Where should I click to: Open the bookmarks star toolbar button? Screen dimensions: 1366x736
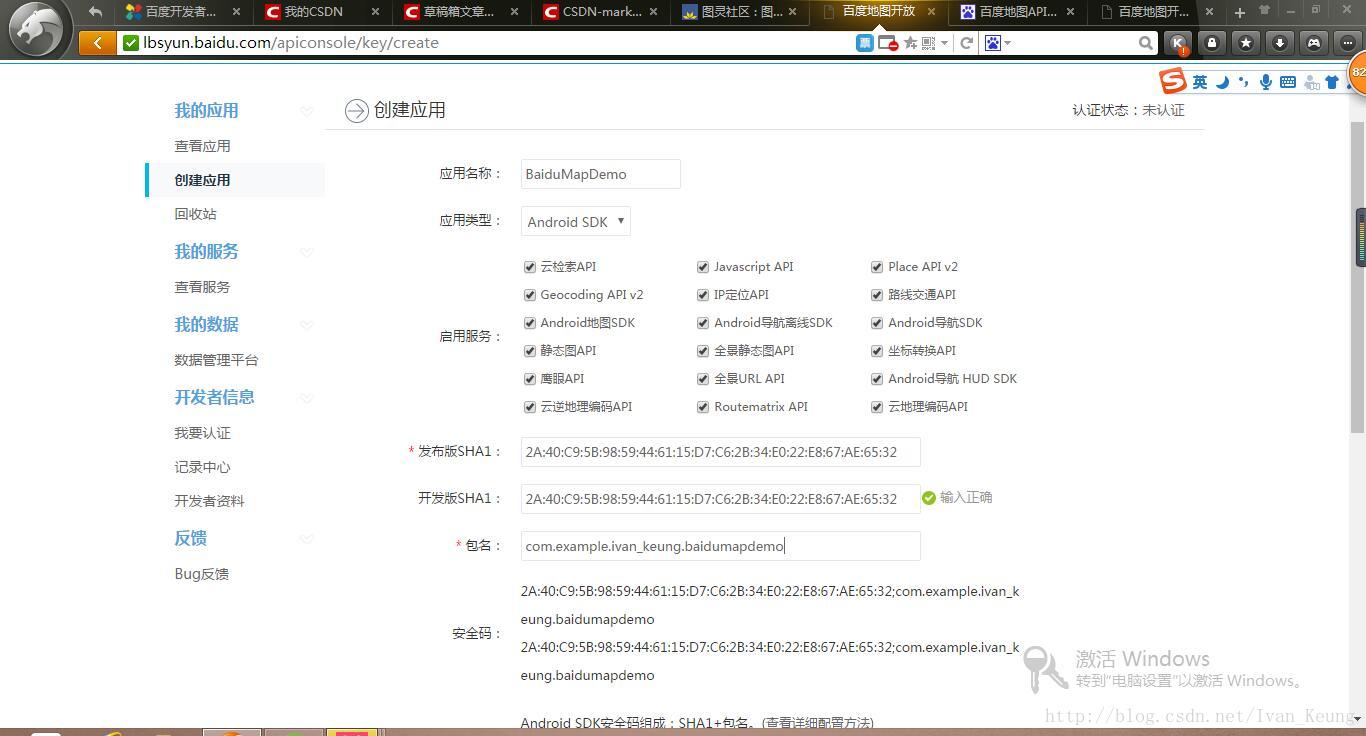1246,43
